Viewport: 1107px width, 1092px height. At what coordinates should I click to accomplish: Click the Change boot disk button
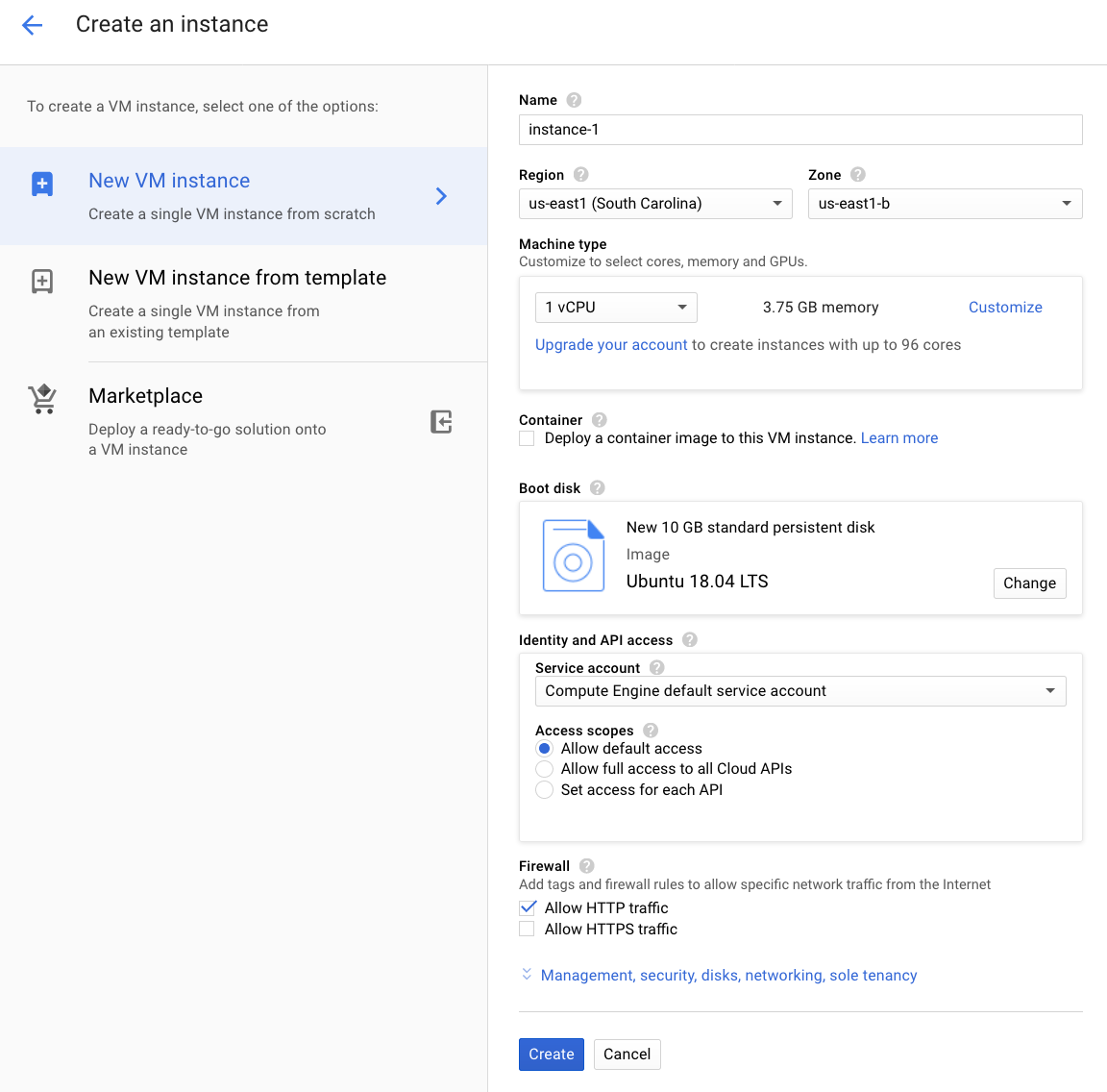point(1029,583)
